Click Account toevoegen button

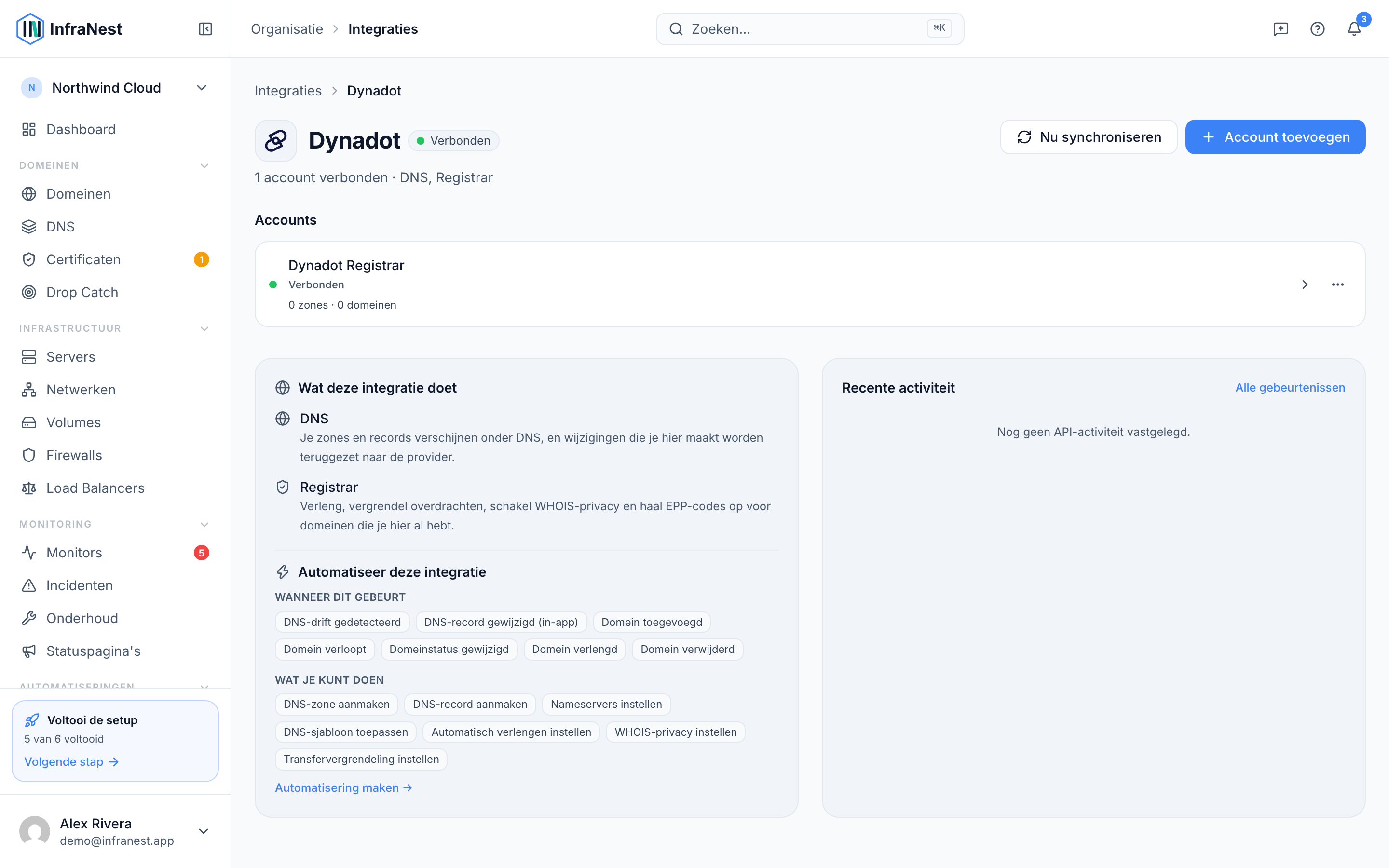[1275, 137]
